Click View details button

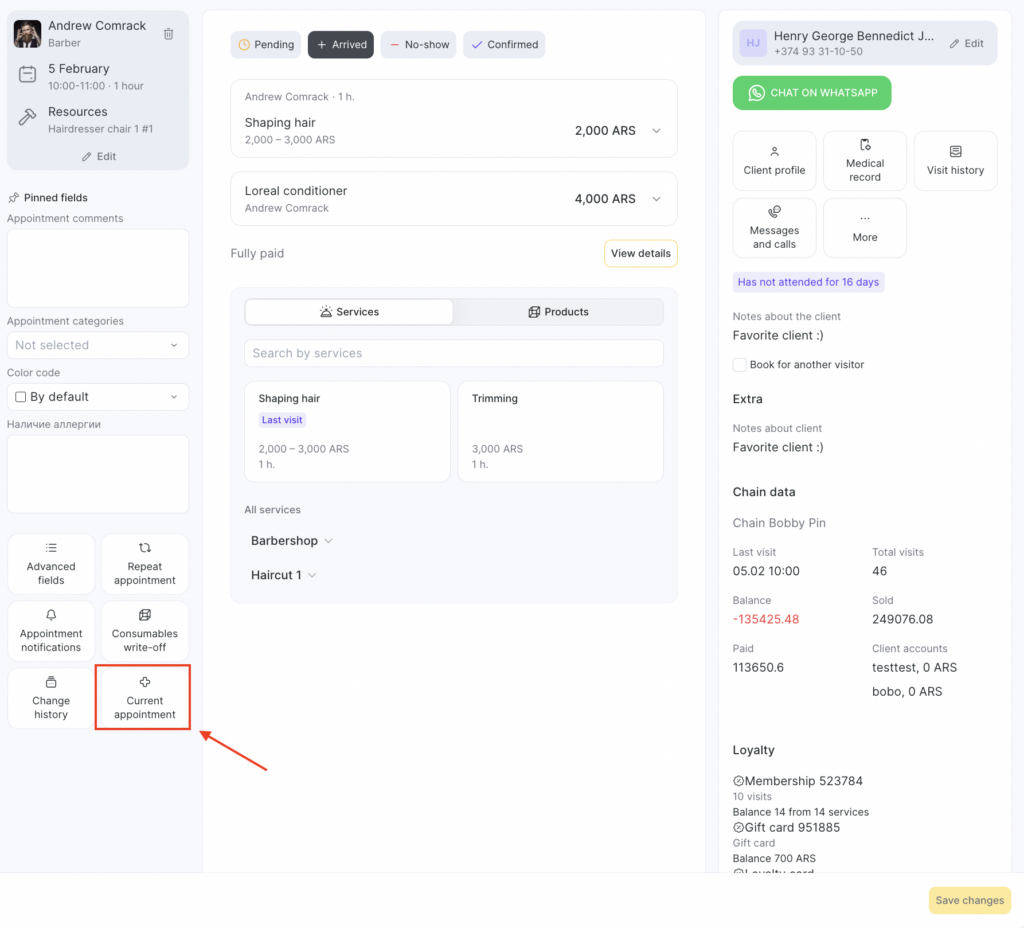coord(640,254)
